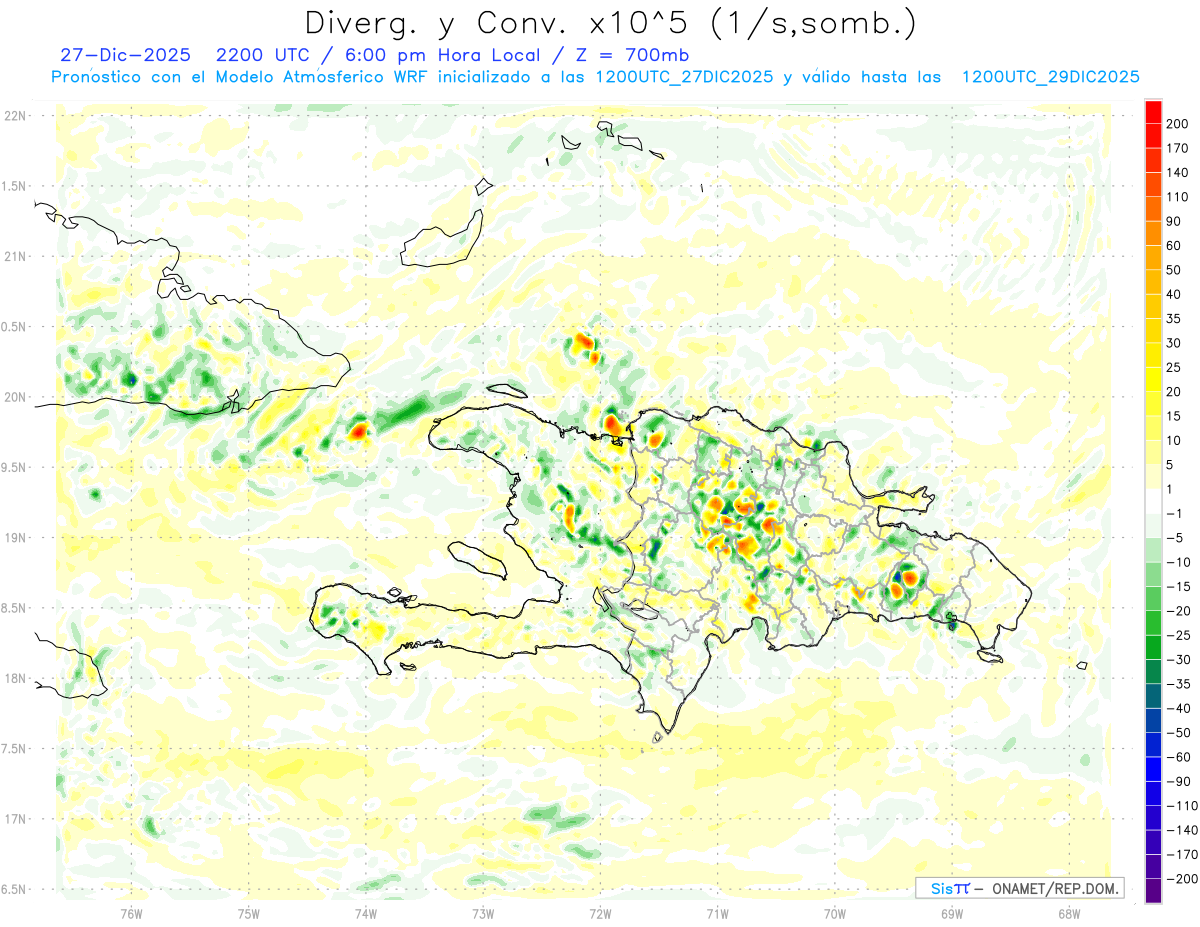Click the '17N' latitude label
The image size is (1200, 927).
coord(14,819)
